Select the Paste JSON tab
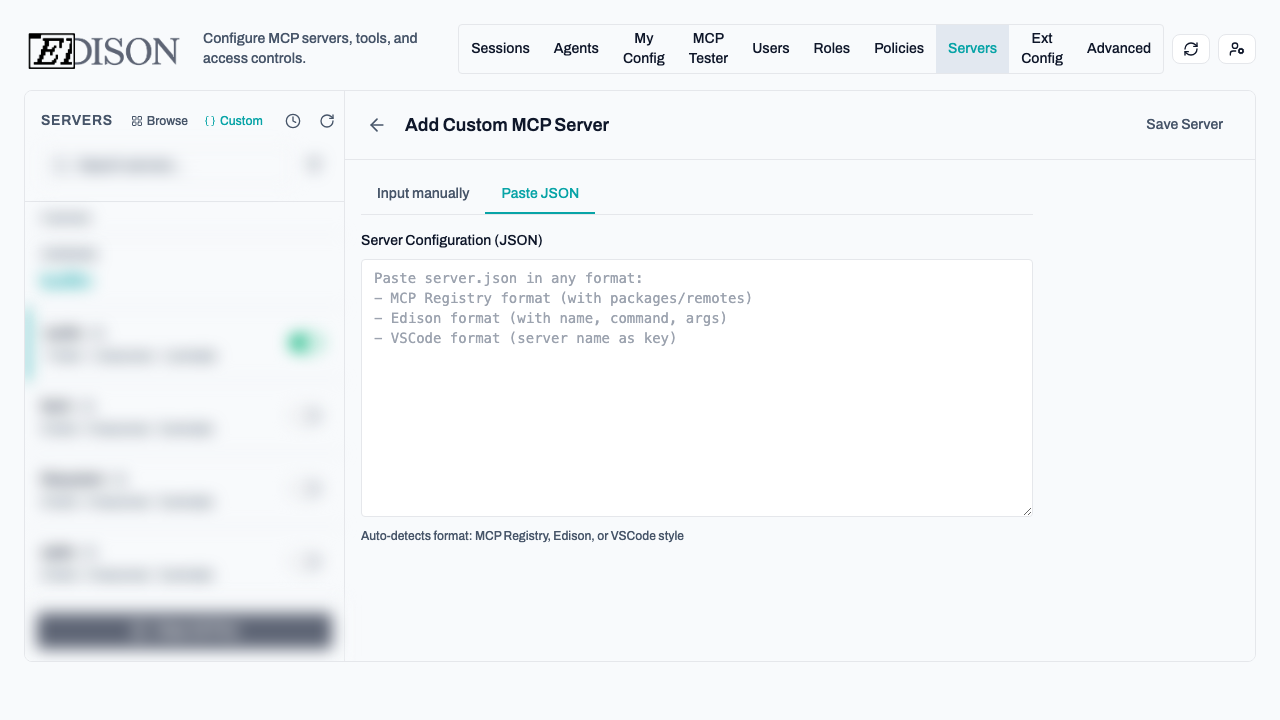Image resolution: width=1280 pixels, height=720 pixels. coord(540,193)
